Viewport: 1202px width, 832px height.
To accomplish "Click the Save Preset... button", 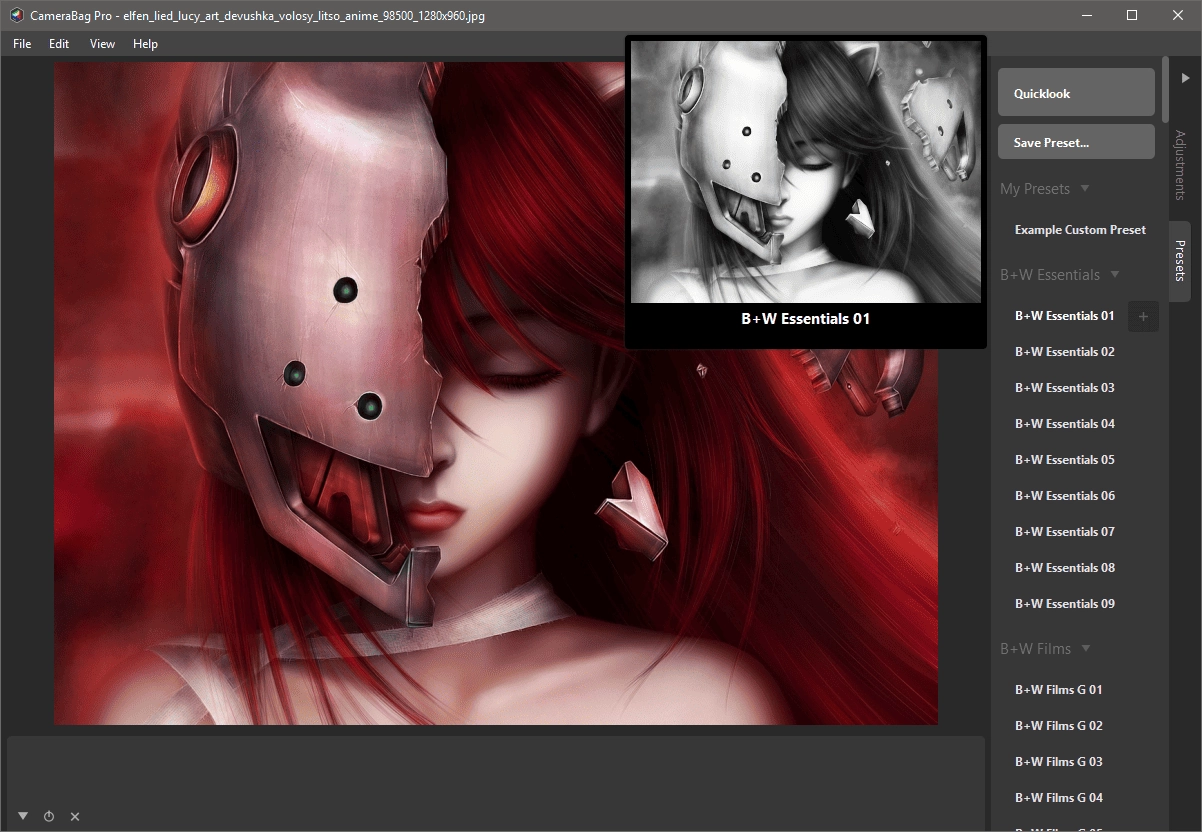I will (x=1076, y=142).
